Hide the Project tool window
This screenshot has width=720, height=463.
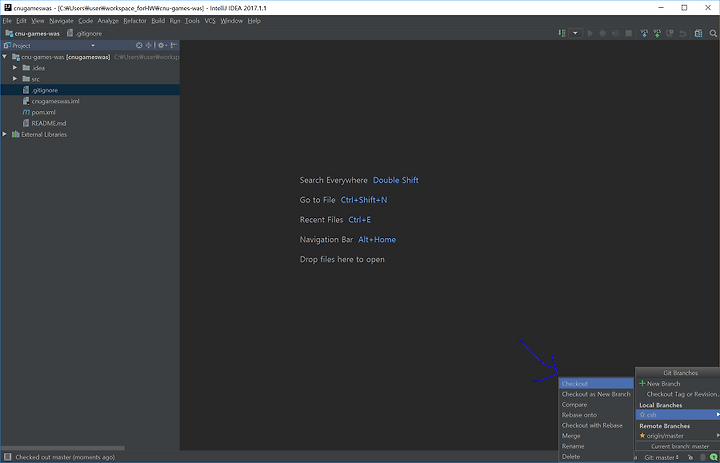[174, 45]
